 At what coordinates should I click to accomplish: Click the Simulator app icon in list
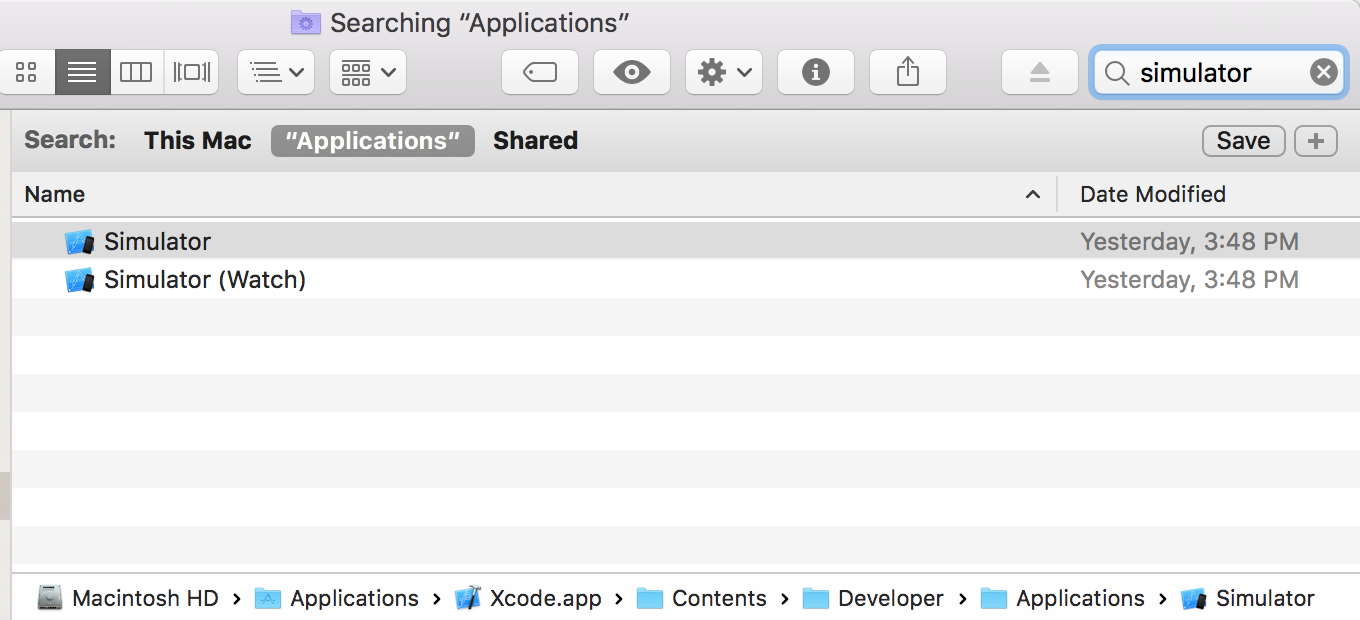pyautogui.click(x=79, y=242)
